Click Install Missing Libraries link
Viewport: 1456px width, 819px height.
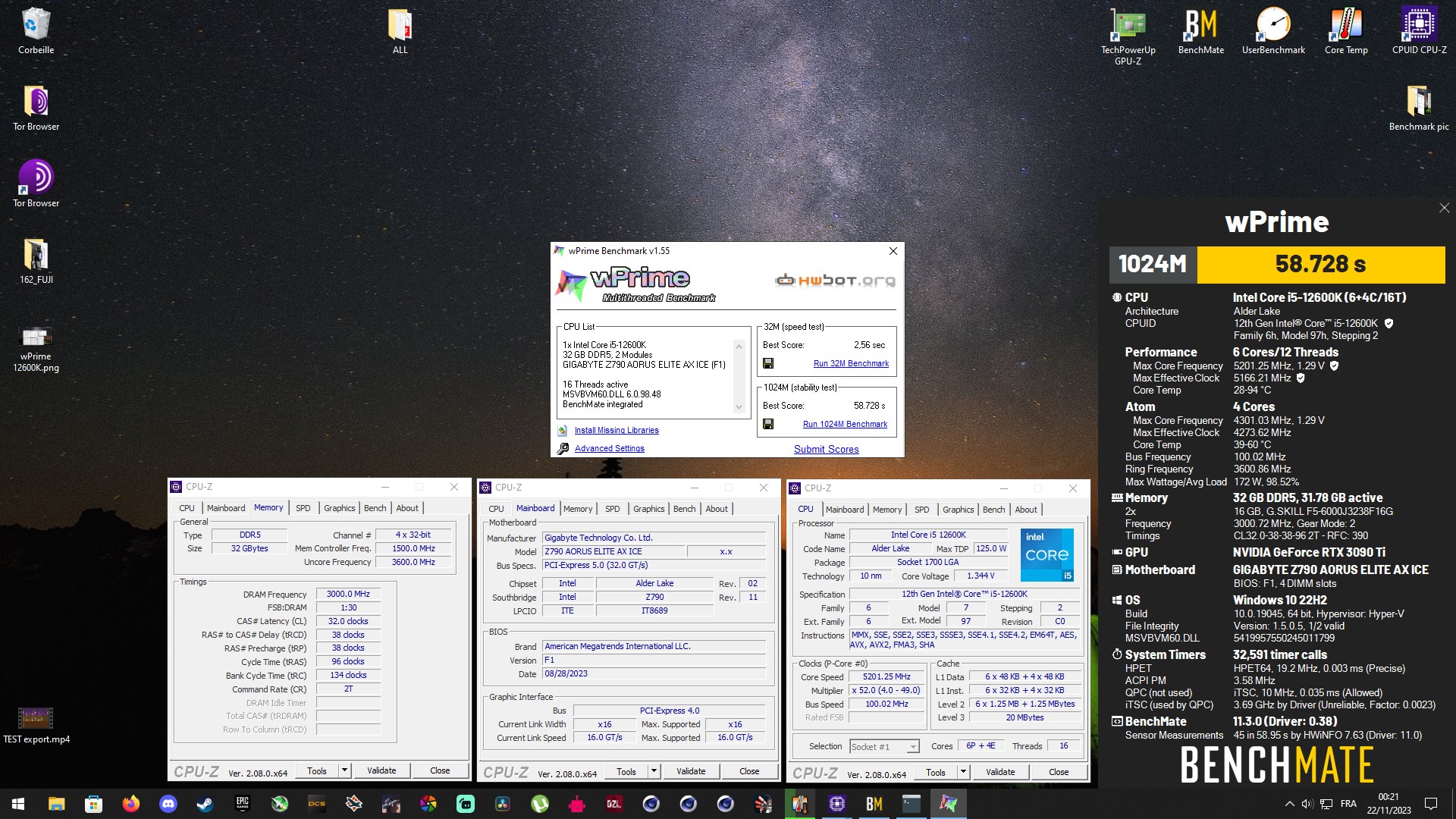click(x=617, y=430)
